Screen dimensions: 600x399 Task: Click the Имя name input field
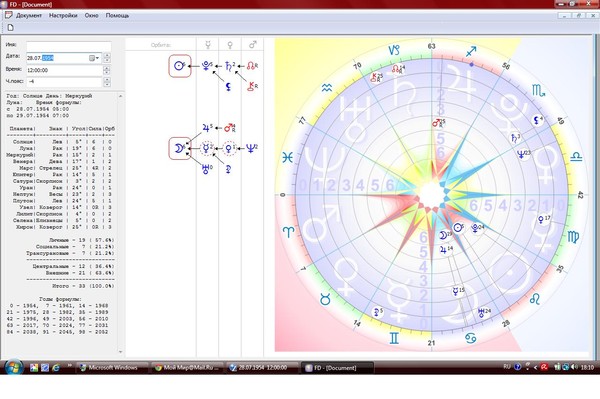68,46
